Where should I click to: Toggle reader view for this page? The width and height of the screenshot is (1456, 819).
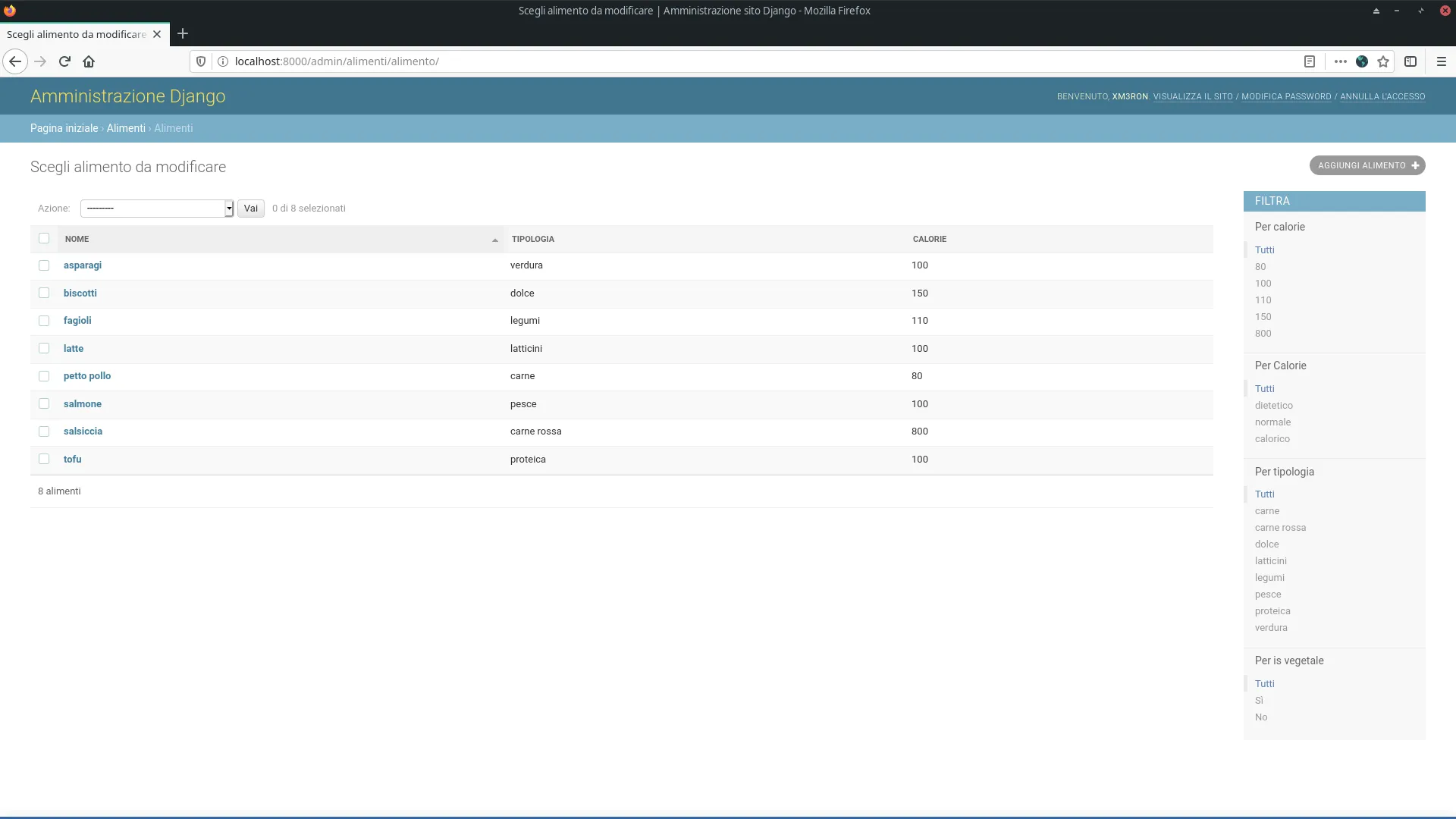[1310, 61]
